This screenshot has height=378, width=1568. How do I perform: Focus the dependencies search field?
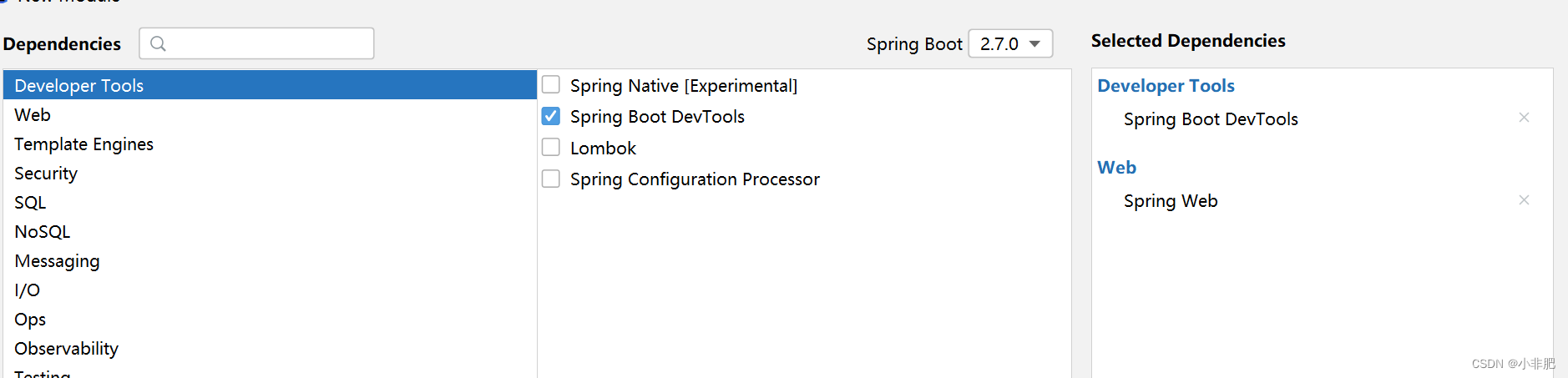(x=267, y=43)
